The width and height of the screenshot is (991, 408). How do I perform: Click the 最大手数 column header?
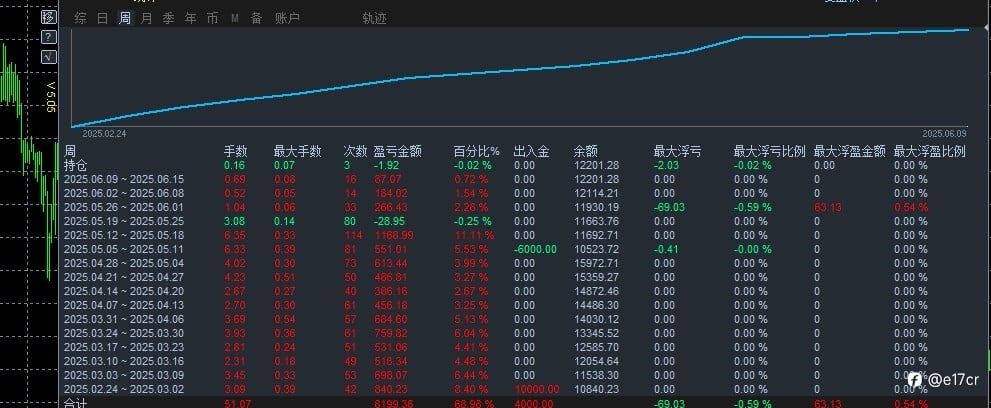tap(297, 152)
